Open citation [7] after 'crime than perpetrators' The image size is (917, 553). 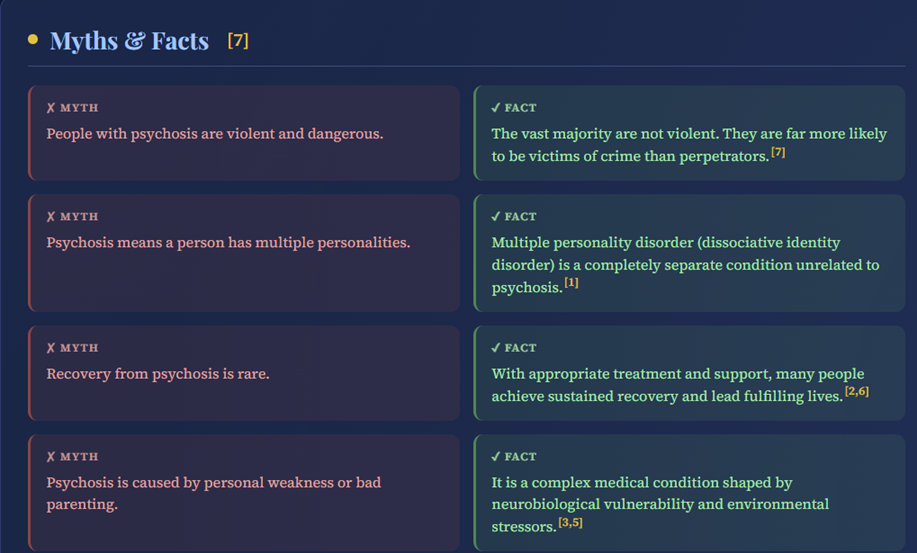coord(778,153)
